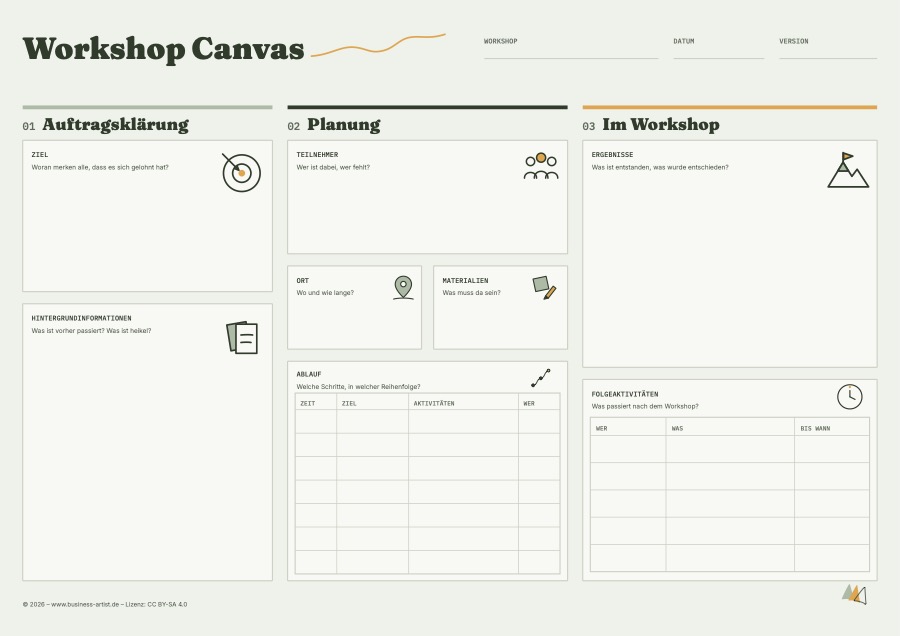
Task: Click the WER header in Folgeaktivitäten table
Action: (602, 428)
